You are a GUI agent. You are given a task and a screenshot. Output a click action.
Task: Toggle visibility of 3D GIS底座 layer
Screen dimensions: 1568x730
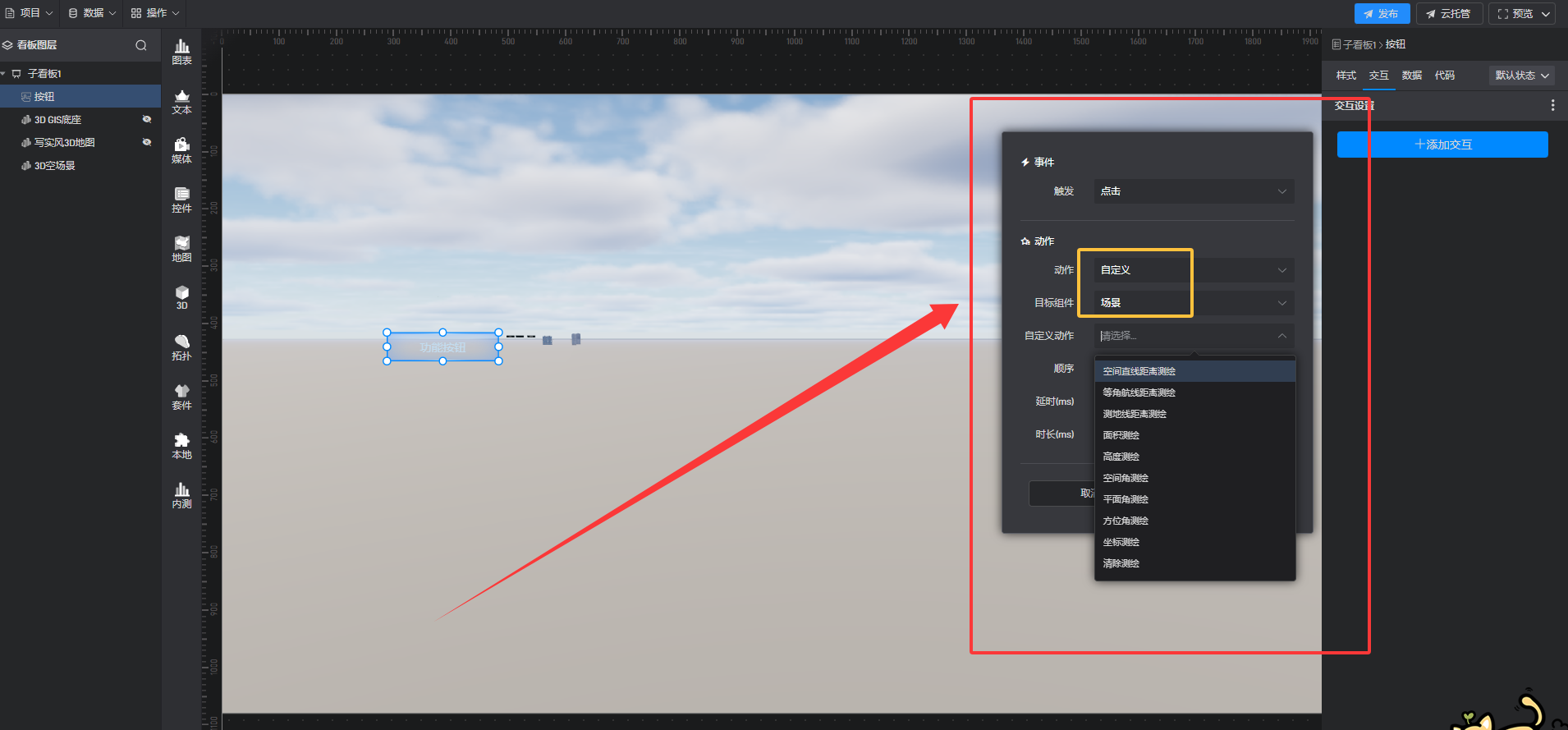(147, 120)
